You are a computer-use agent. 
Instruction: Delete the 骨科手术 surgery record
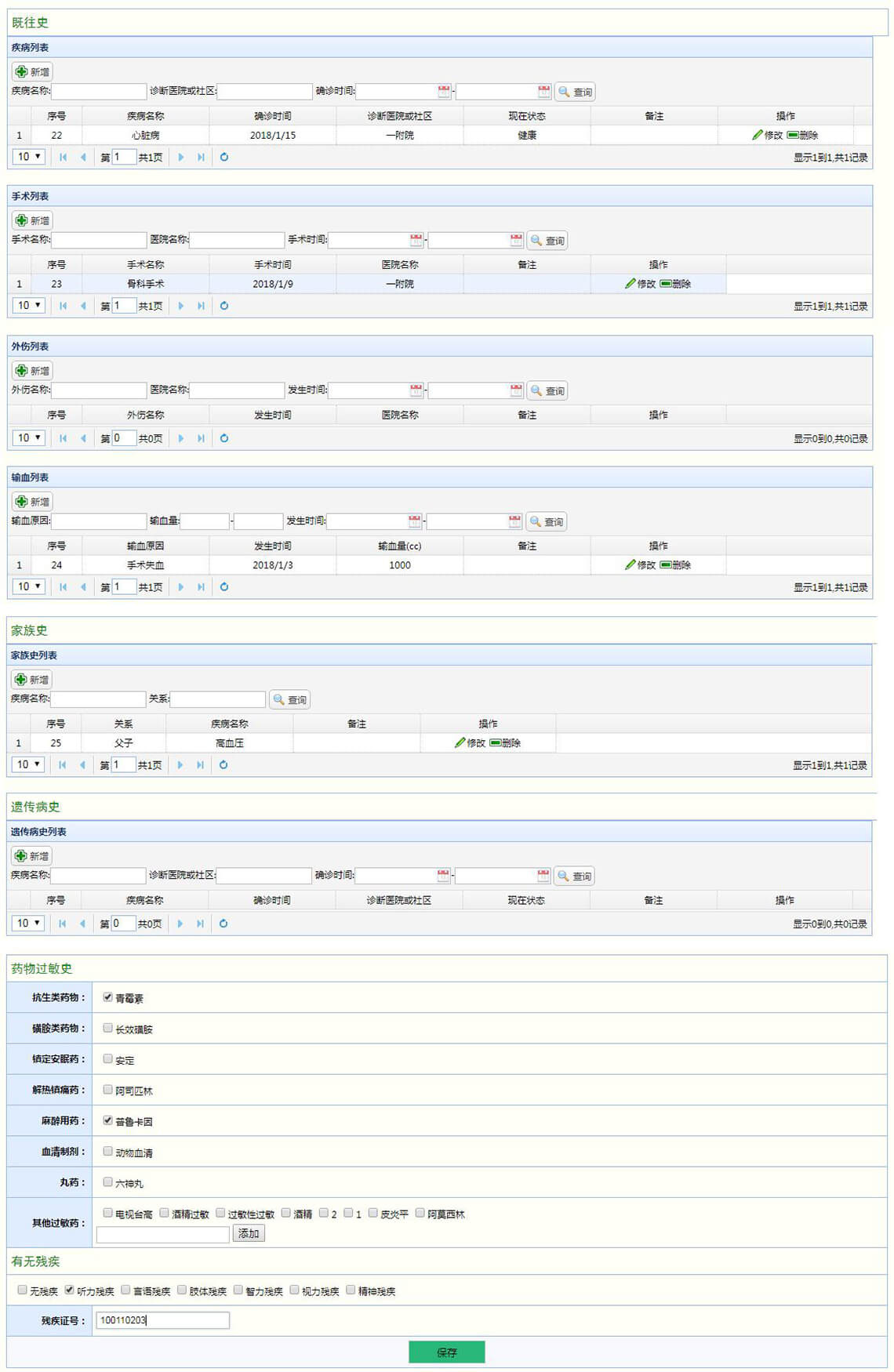pyautogui.click(x=675, y=284)
